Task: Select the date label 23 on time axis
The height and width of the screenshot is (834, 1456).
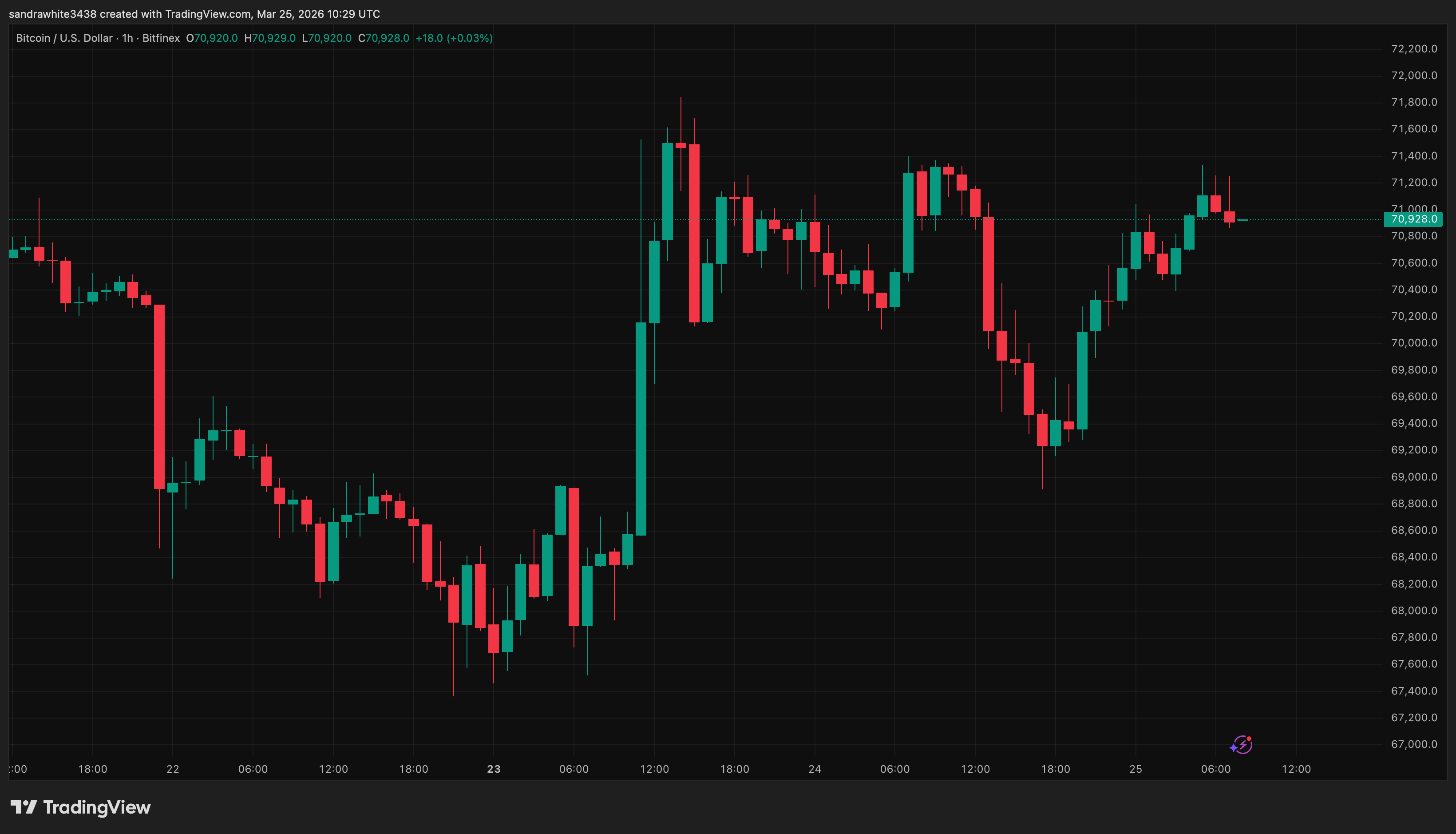Action: (x=494, y=769)
